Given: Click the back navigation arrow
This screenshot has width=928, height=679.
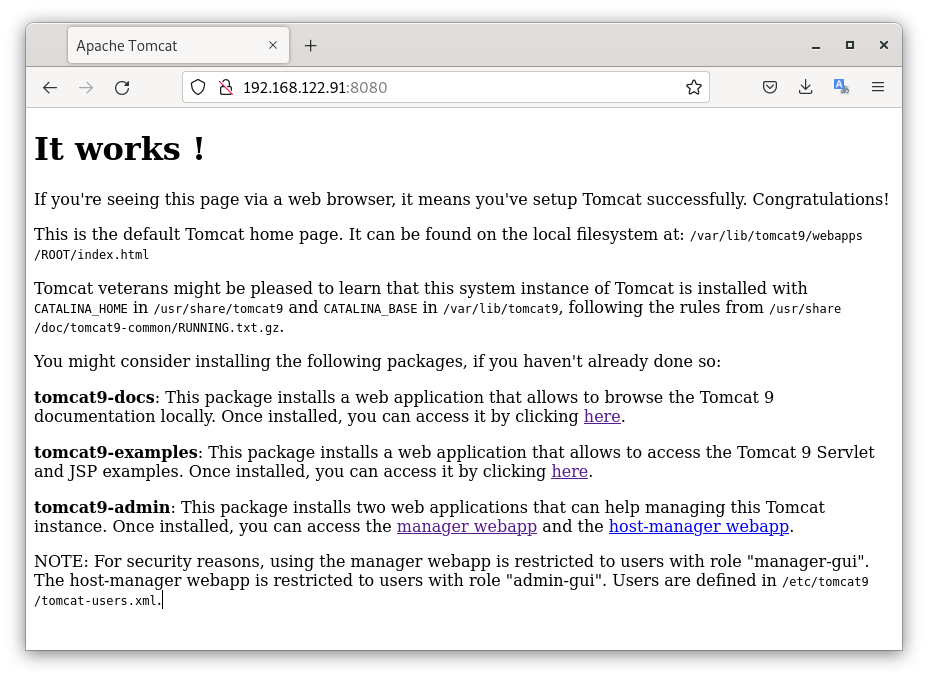Looking at the screenshot, I should [50, 88].
